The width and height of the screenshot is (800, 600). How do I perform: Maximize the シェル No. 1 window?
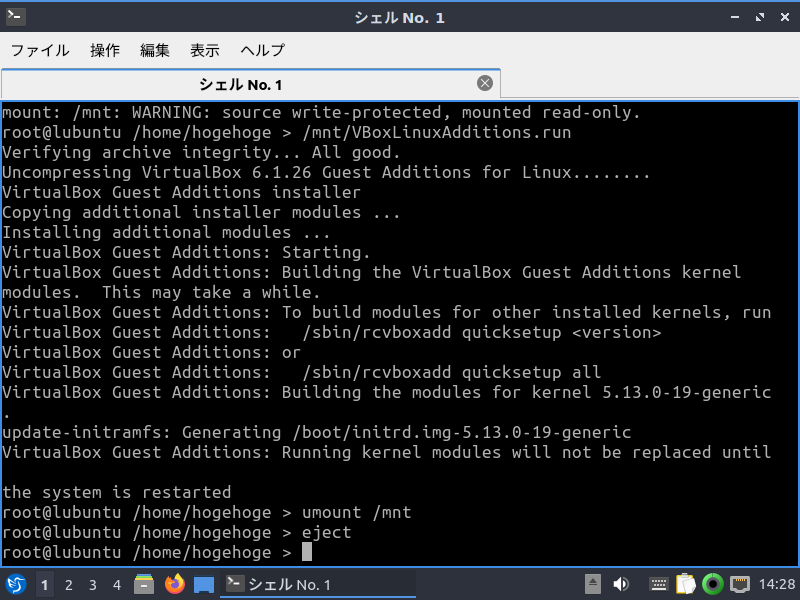click(760, 17)
